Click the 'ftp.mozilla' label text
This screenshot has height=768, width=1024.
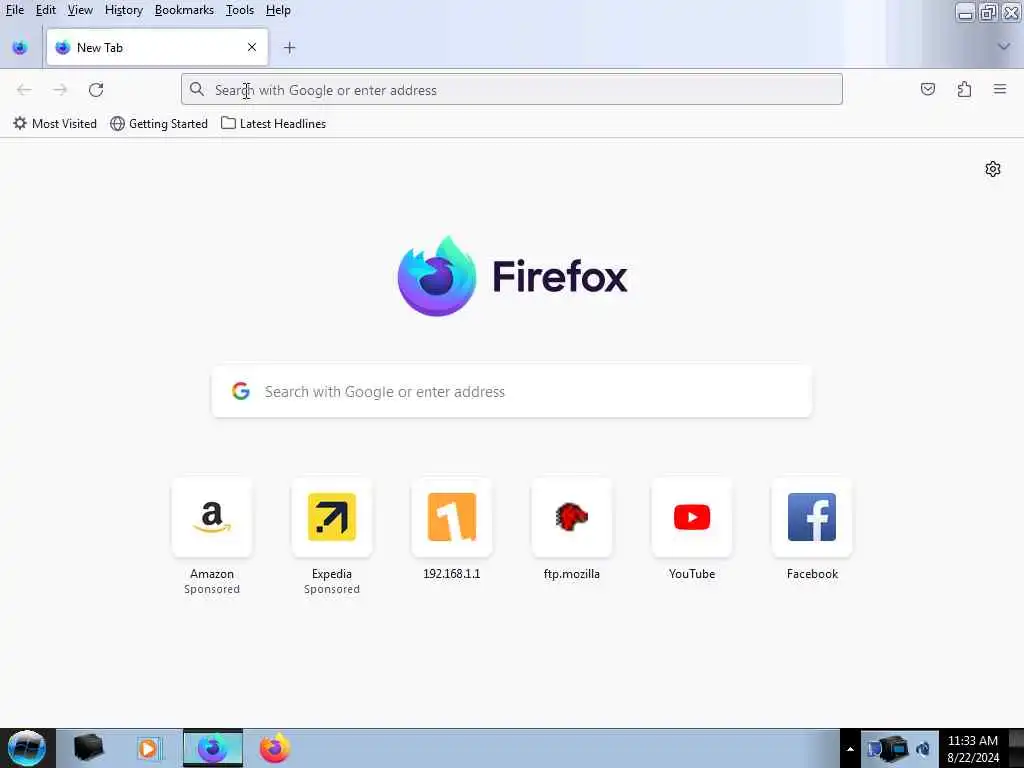point(572,573)
